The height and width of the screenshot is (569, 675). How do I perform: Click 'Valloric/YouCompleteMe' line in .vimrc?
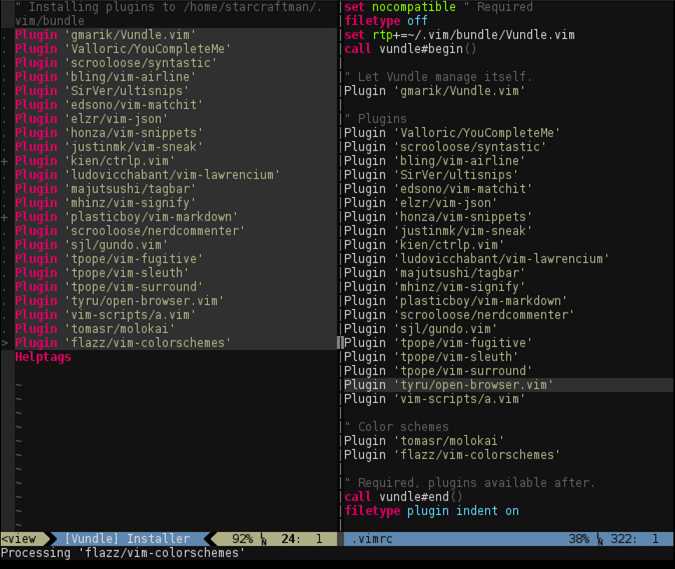coord(452,133)
